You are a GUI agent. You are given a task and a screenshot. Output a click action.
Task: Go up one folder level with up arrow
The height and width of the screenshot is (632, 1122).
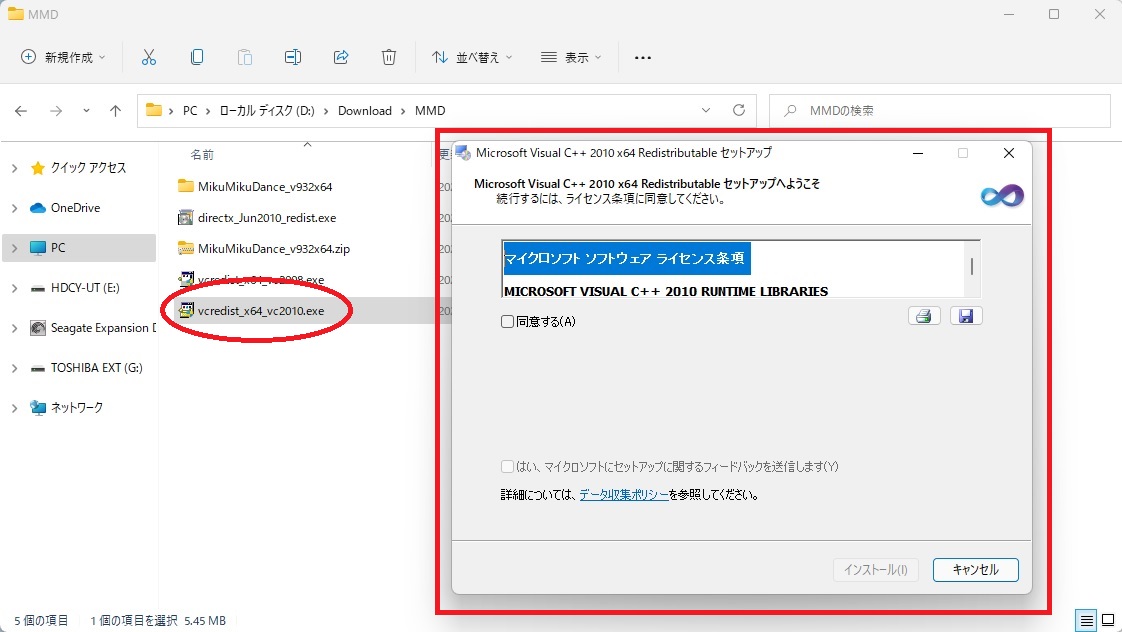pyautogui.click(x=115, y=111)
